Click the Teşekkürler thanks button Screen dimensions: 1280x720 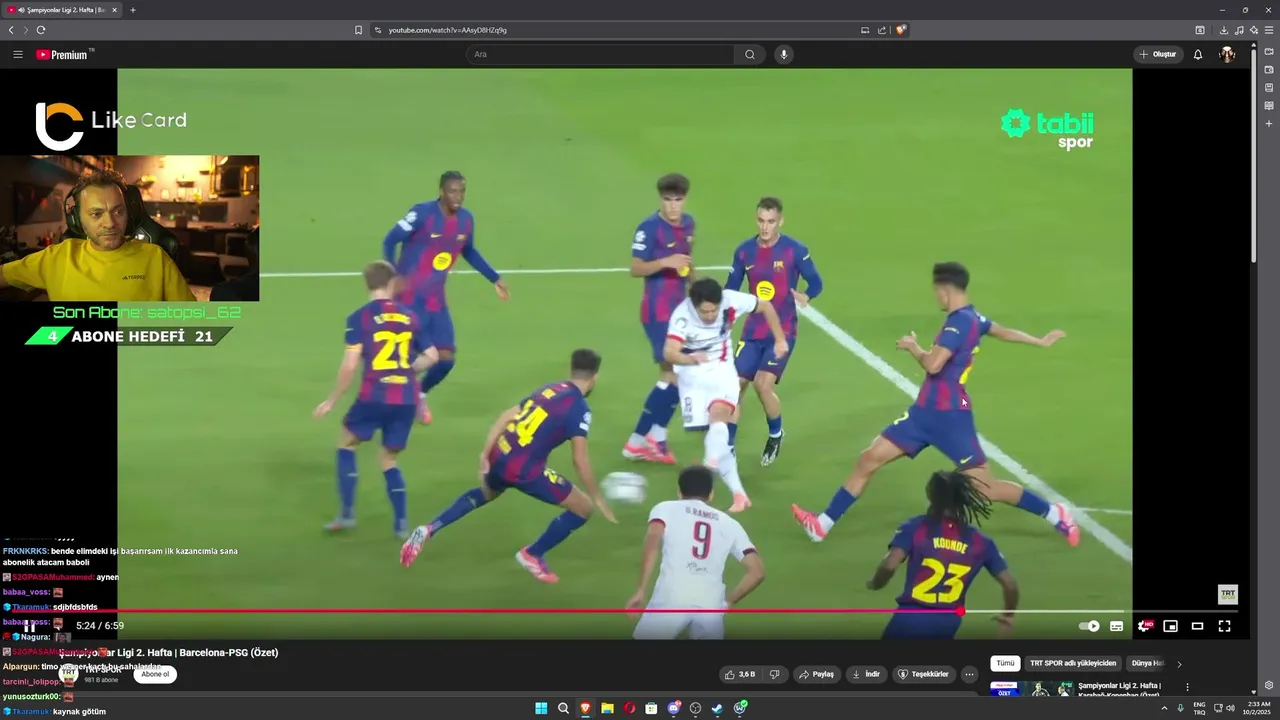tap(923, 674)
